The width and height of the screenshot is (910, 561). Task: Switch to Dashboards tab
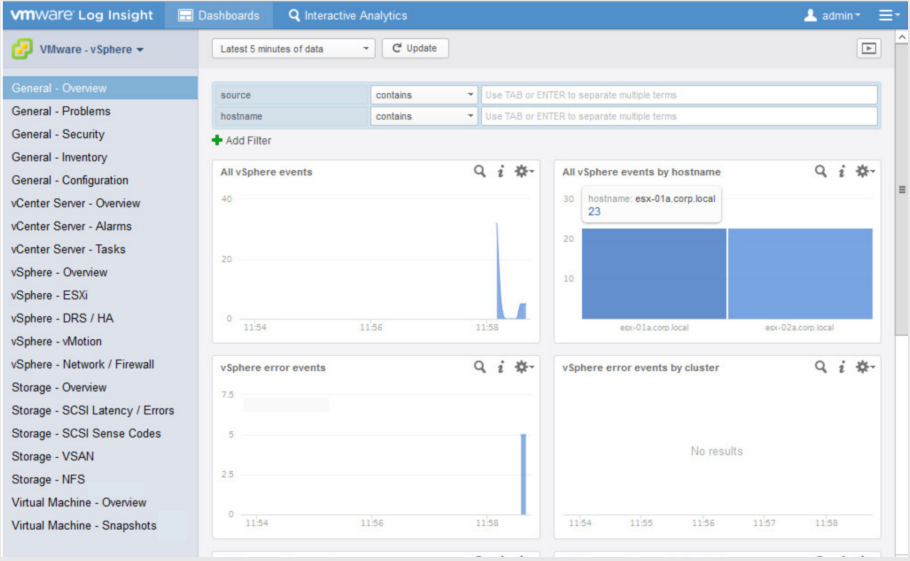219,15
